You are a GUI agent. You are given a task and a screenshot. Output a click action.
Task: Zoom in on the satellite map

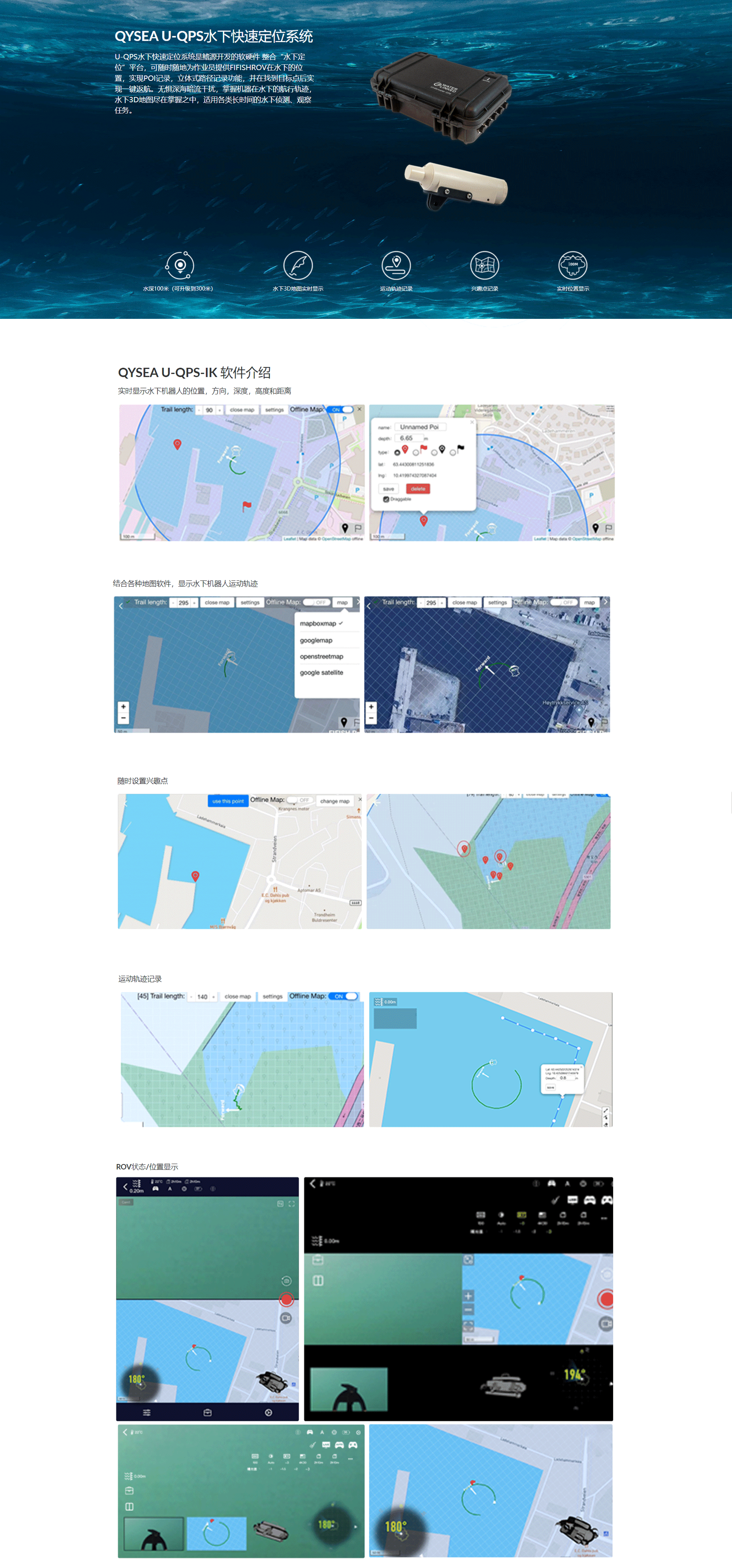[x=371, y=707]
